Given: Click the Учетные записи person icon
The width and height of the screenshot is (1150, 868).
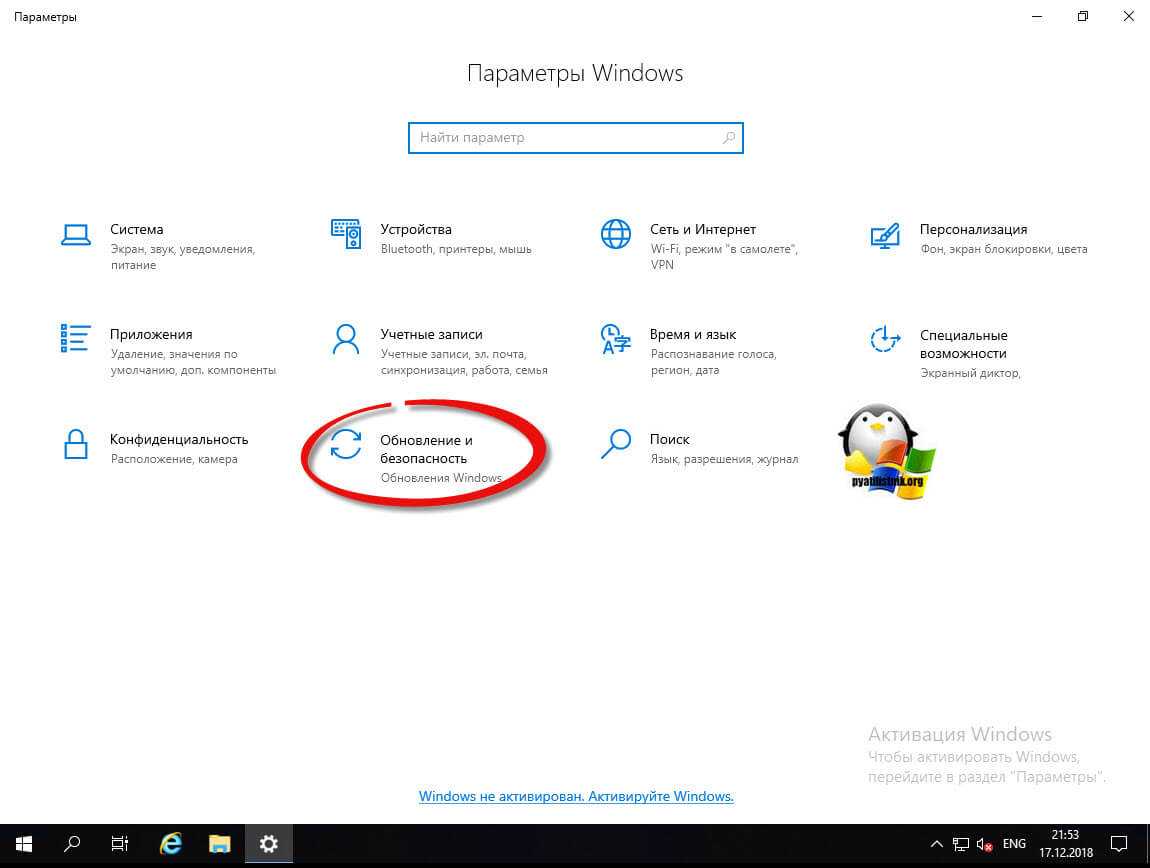Looking at the screenshot, I should point(346,339).
